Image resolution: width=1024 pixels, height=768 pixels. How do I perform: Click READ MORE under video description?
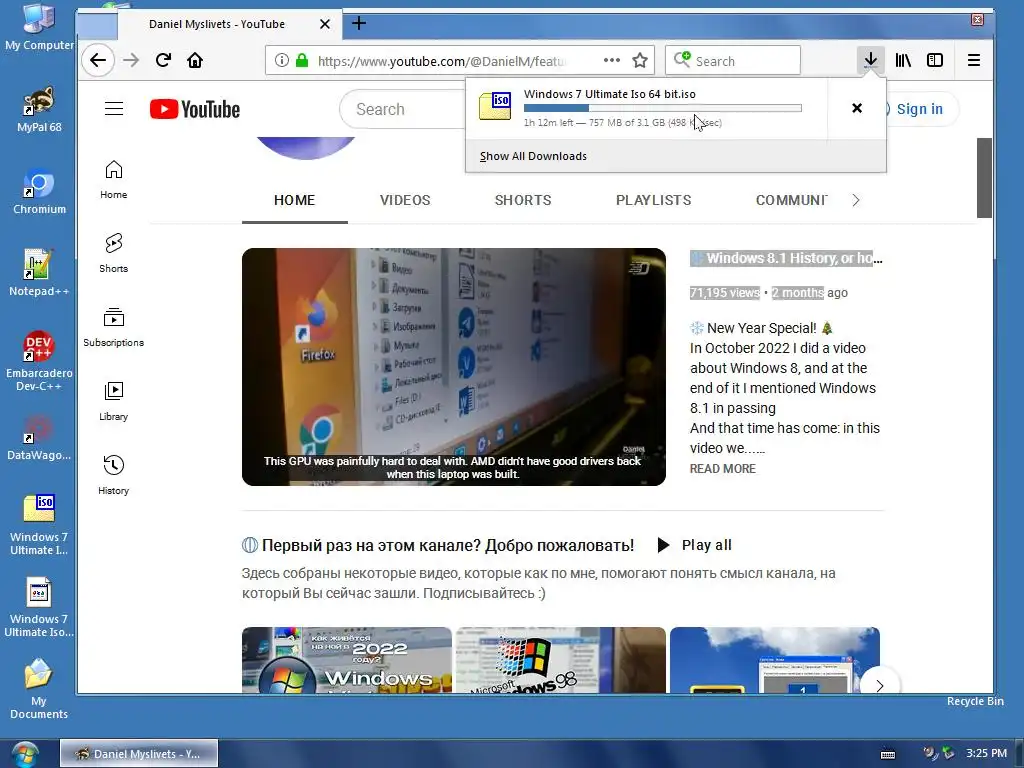[723, 469]
